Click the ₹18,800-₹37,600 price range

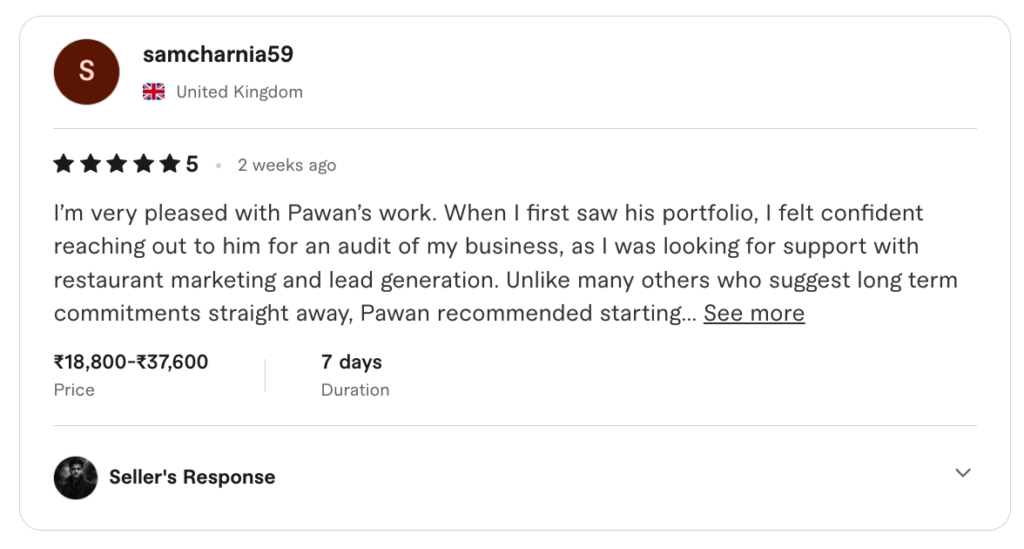click(x=131, y=362)
